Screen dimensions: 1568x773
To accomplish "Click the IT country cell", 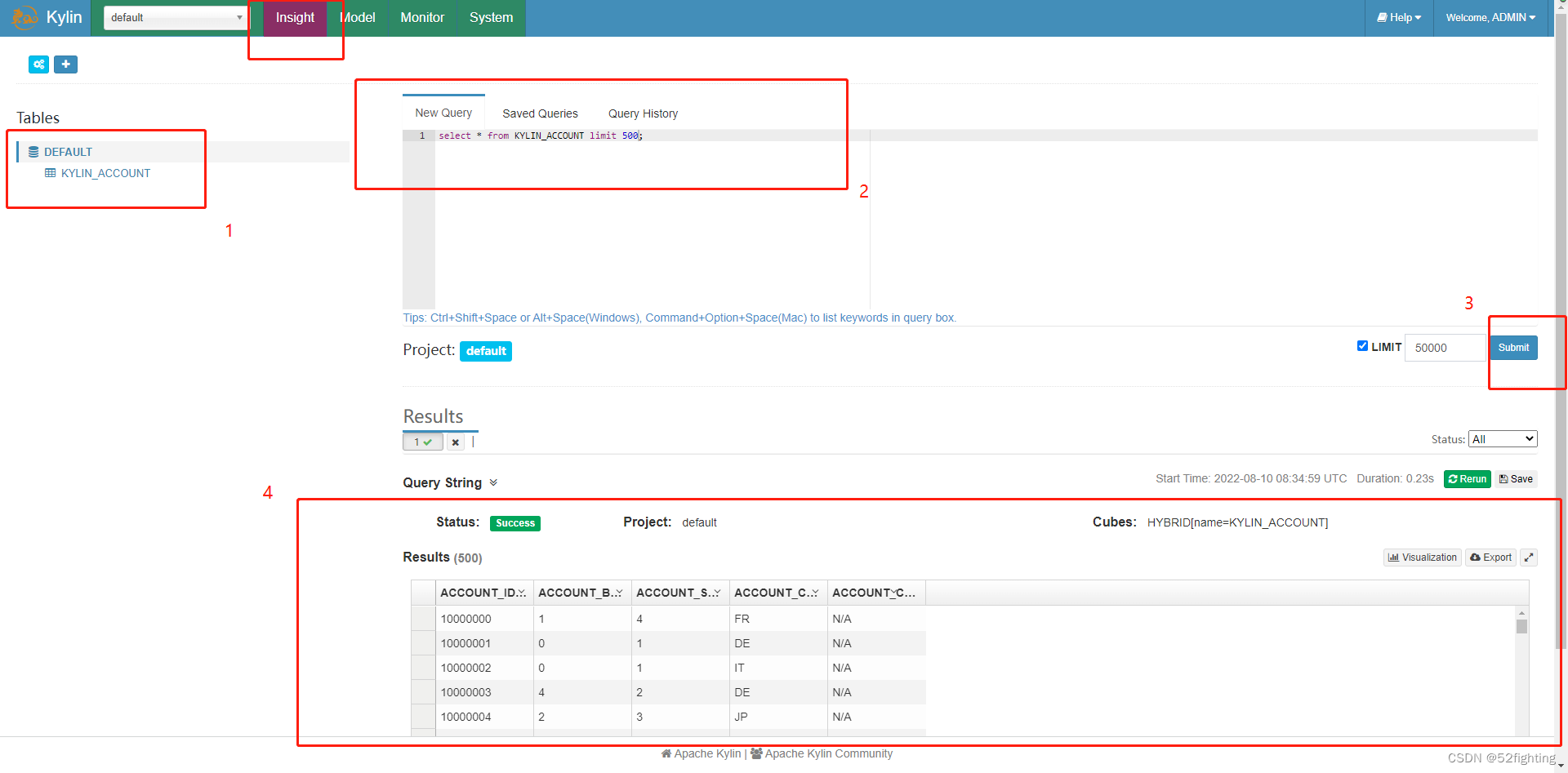I will click(x=778, y=668).
